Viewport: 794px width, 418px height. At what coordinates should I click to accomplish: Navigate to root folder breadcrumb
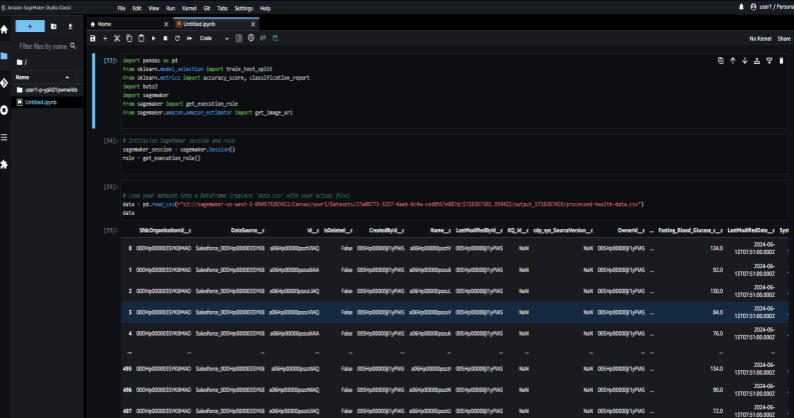(22, 62)
